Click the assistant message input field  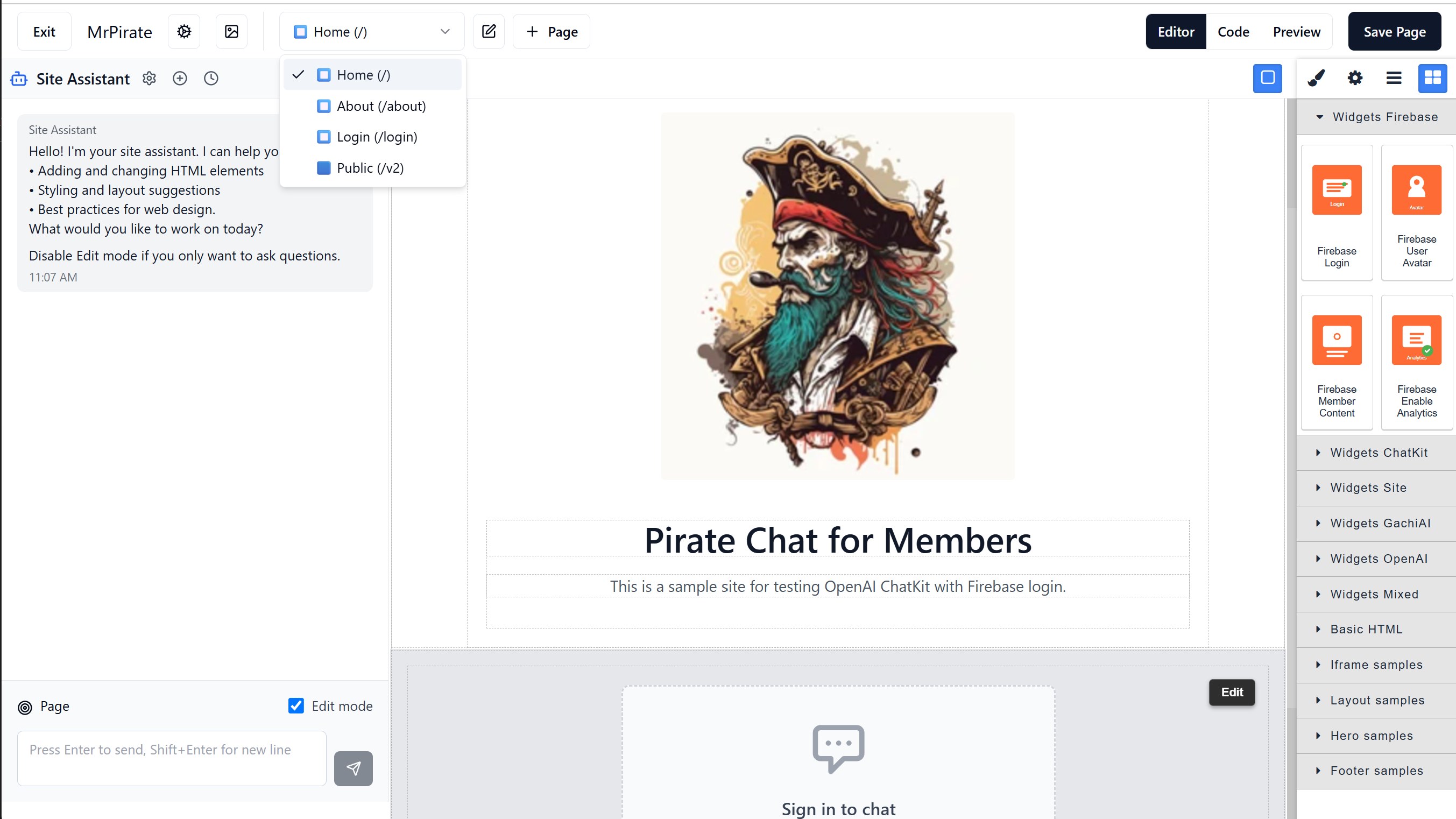point(172,758)
